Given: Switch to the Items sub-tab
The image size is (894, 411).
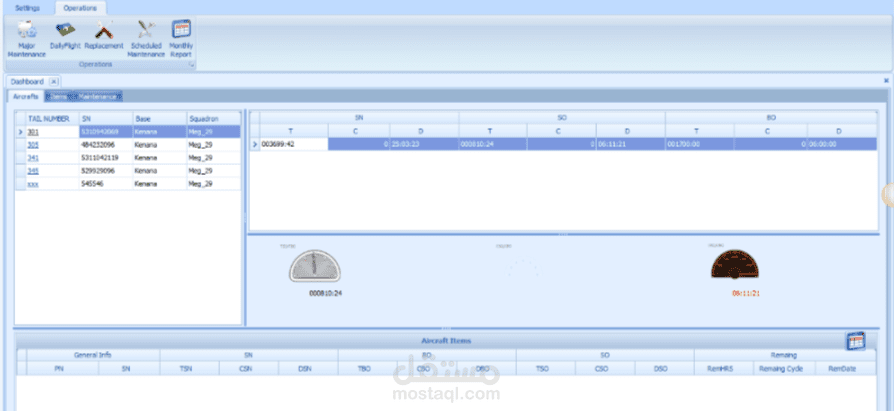Looking at the screenshot, I should 57,97.
